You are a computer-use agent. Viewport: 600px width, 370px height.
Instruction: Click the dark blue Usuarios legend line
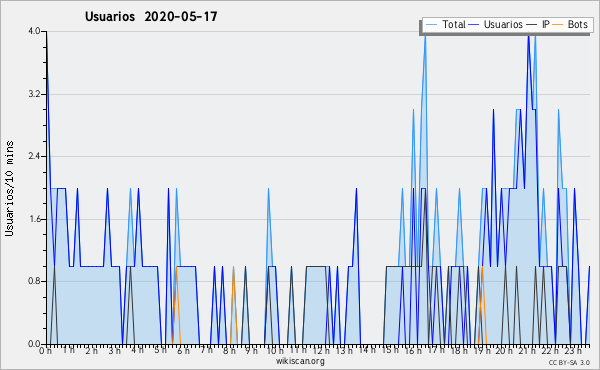(474, 25)
